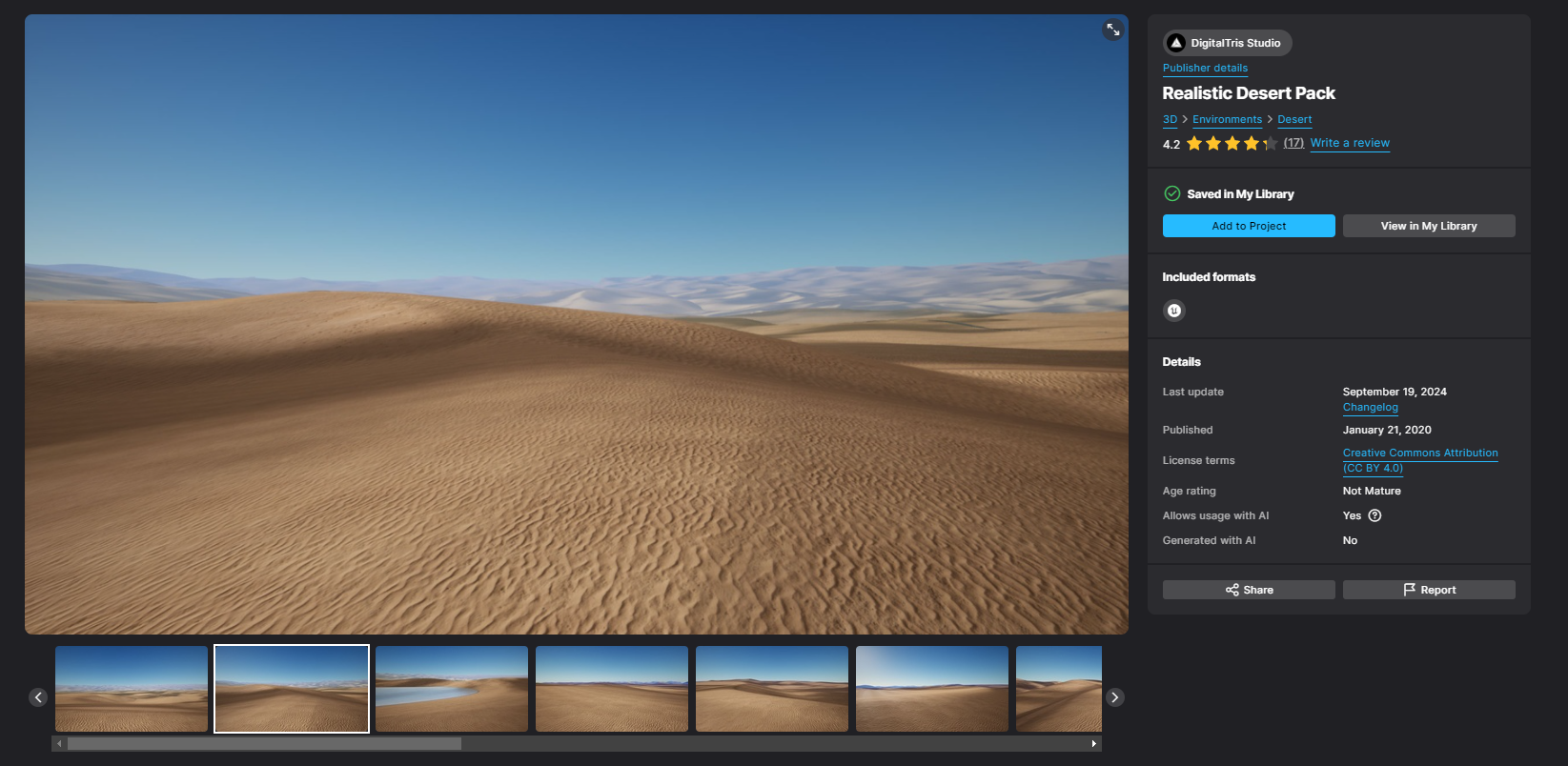
Task: Share this desert pack listing
Action: (1249, 590)
